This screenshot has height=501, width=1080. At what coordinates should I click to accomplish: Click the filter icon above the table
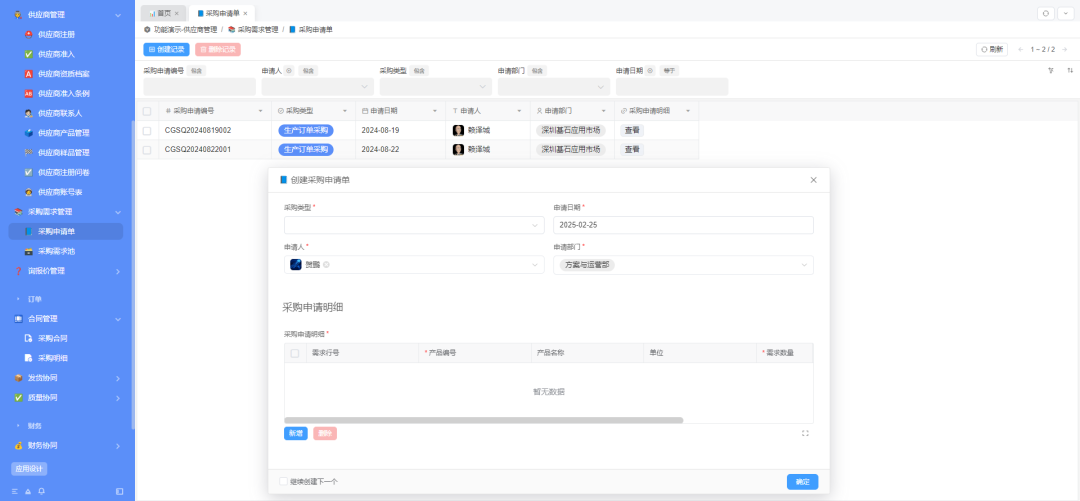[x=1051, y=70]
